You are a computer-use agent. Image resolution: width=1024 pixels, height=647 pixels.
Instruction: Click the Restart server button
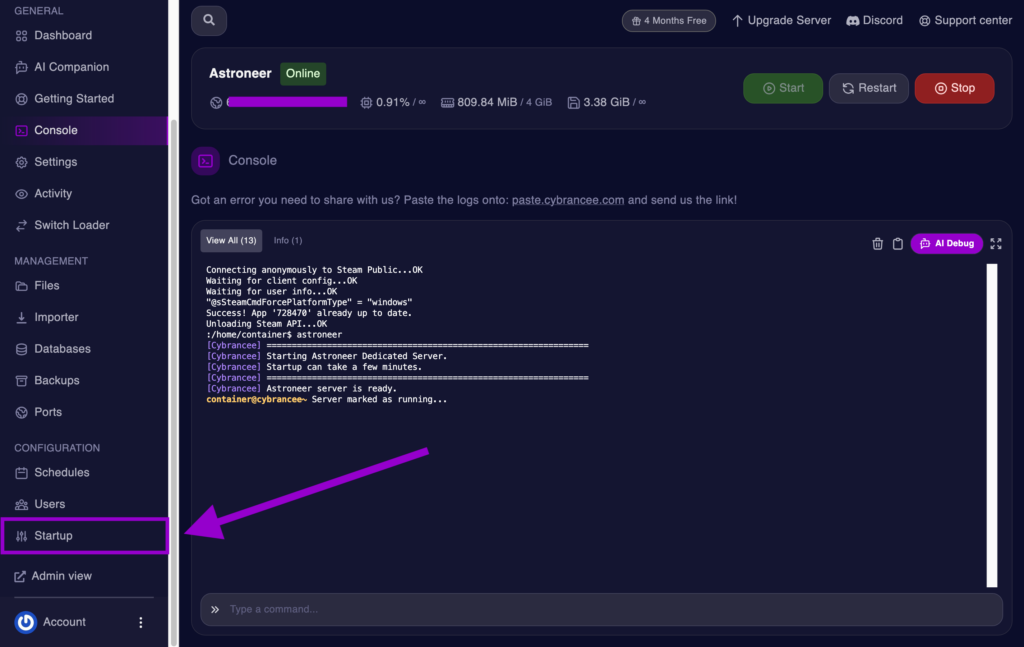(869, 88)
